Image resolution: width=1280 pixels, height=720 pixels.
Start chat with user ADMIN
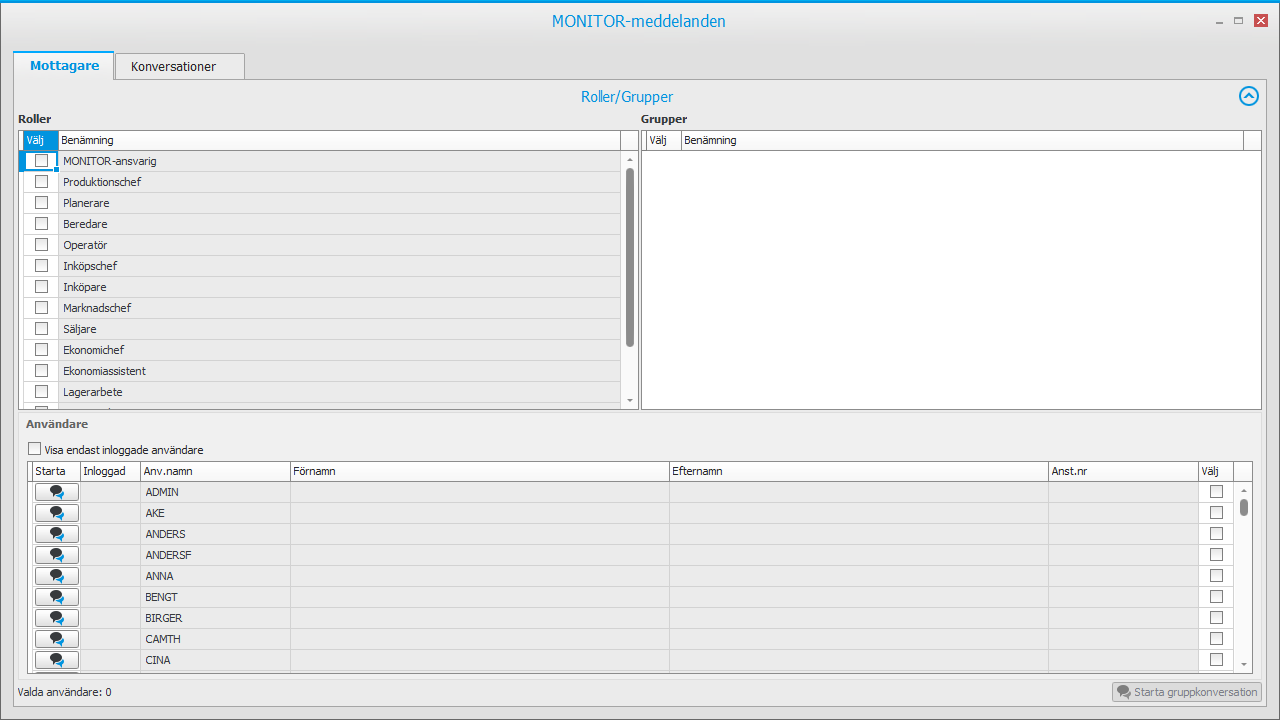(x=57, y=492)
